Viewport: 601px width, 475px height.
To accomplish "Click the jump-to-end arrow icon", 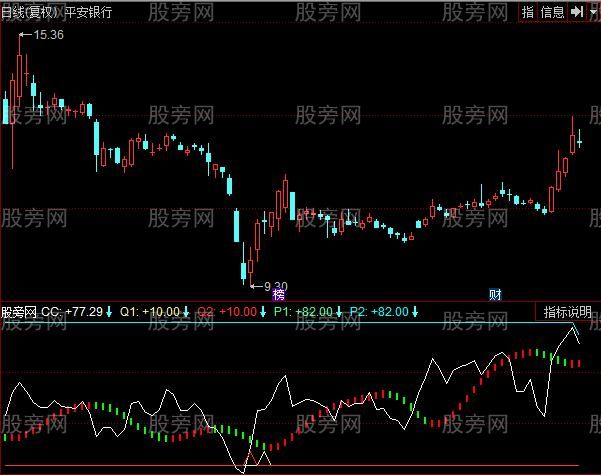I will [x=577, y=12].
